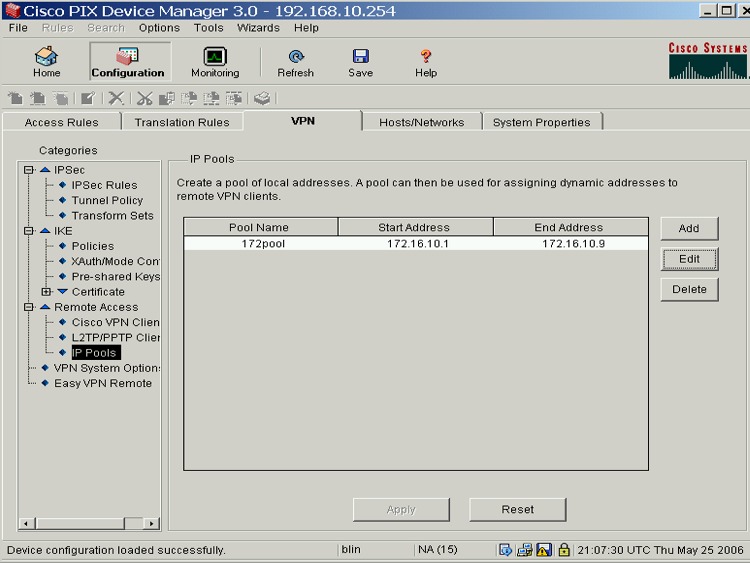Select the 172pool table row name
Viewport: 750px width, 563px height.
point(263,244)
